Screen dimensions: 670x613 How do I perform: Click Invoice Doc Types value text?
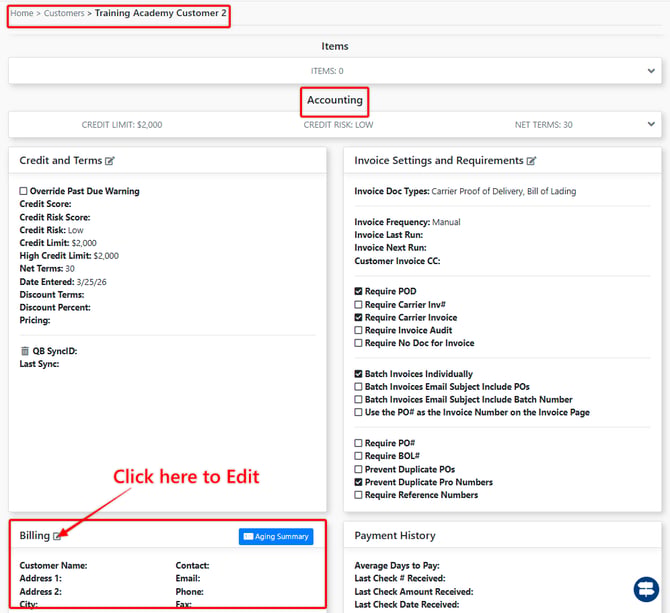click(504, 191)
